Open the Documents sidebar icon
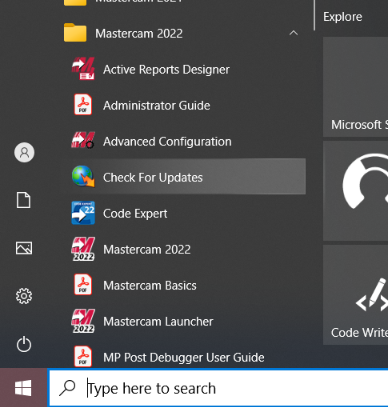388x407 pixels. point(24,200)
